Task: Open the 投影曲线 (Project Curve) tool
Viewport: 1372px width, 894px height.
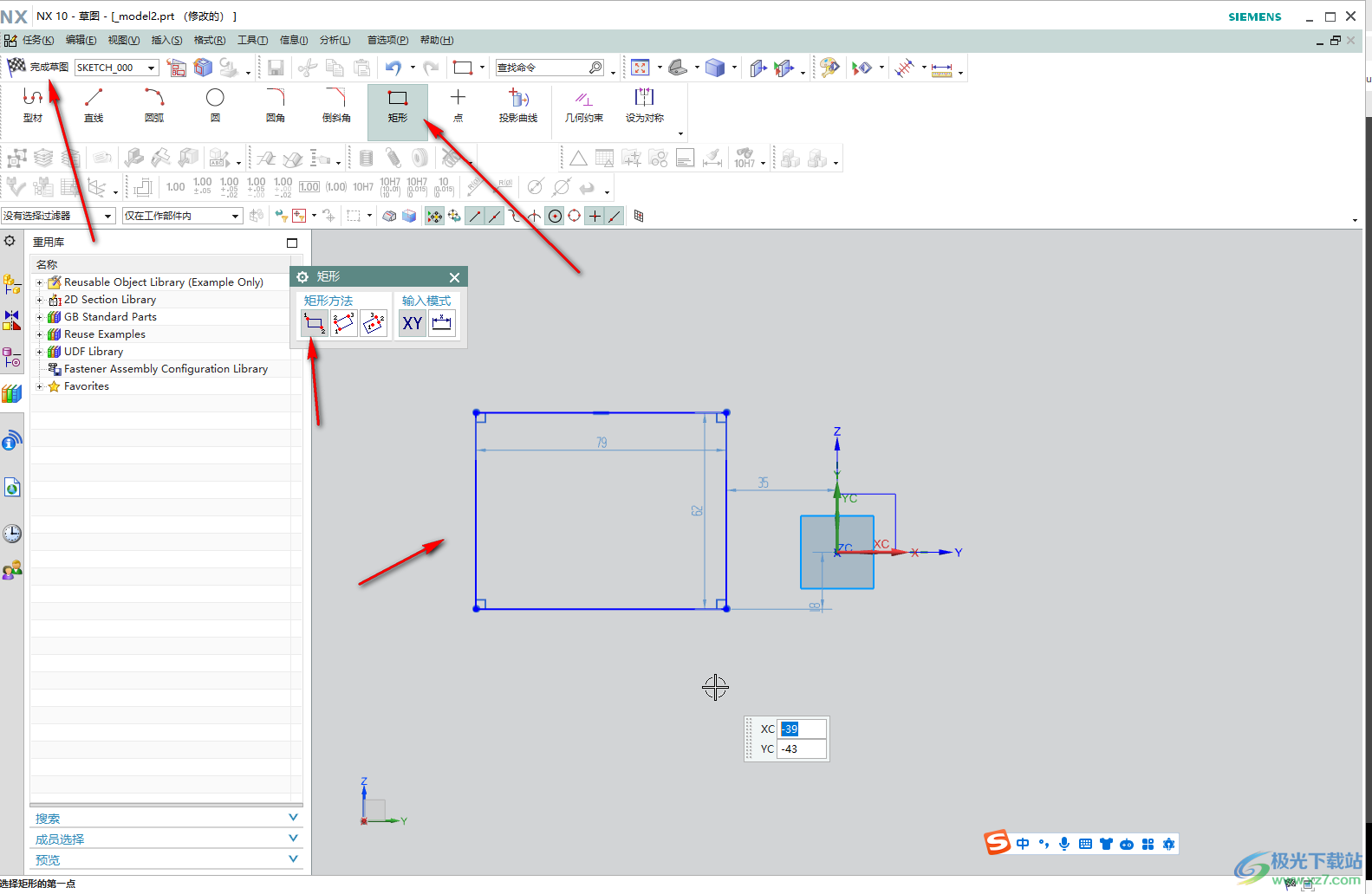Action: coord(518,105)
